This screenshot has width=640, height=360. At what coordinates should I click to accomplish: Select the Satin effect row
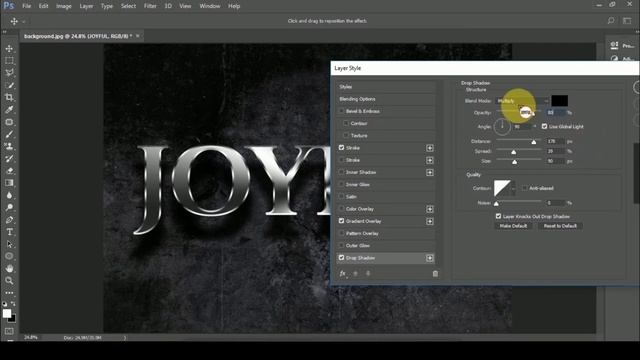point(386,197)
